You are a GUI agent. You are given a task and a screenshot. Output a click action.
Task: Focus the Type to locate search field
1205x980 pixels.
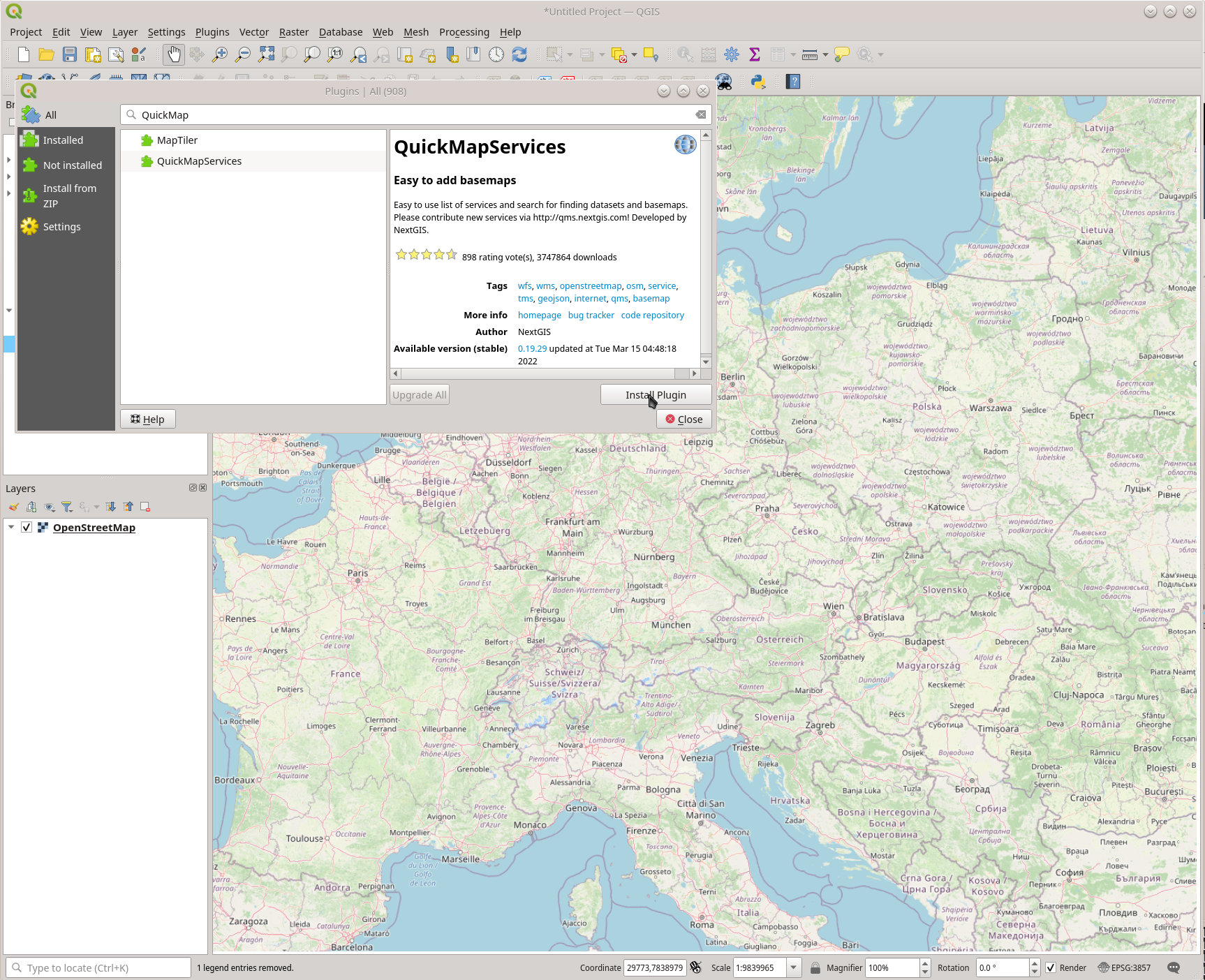pyautogui.click(x=98, y=967)
